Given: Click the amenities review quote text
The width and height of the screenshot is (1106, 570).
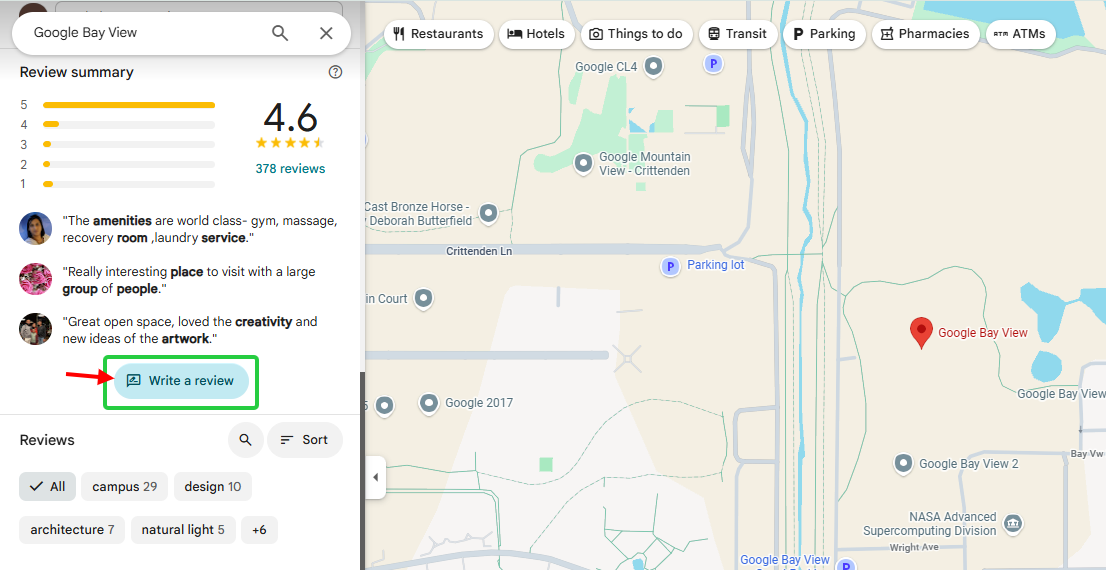Looking at the screenshot, I should (x=200, y=229).
